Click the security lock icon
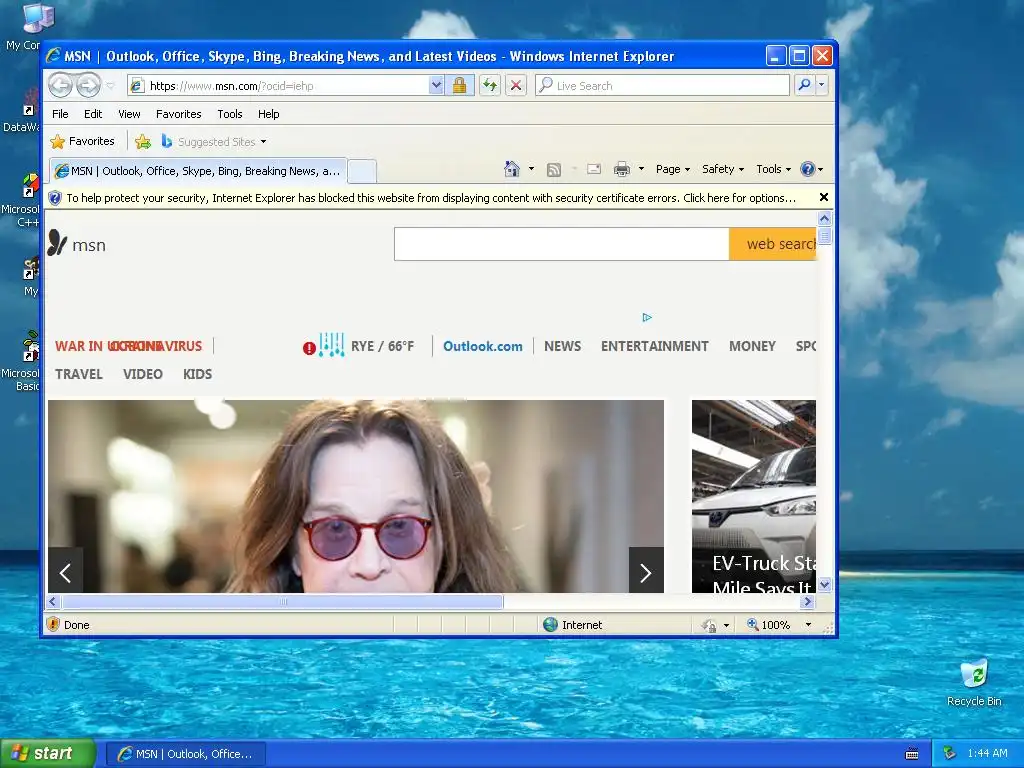Image resolution: width=1024 pixels, height=768 pixels. 460,86
